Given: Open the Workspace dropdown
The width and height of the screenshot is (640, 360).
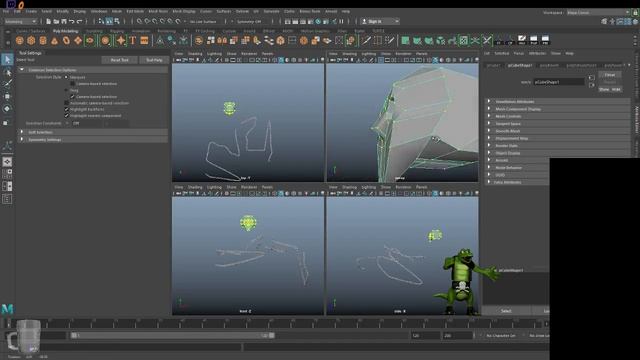Looking at the screenshot, I should coord(598,13).
